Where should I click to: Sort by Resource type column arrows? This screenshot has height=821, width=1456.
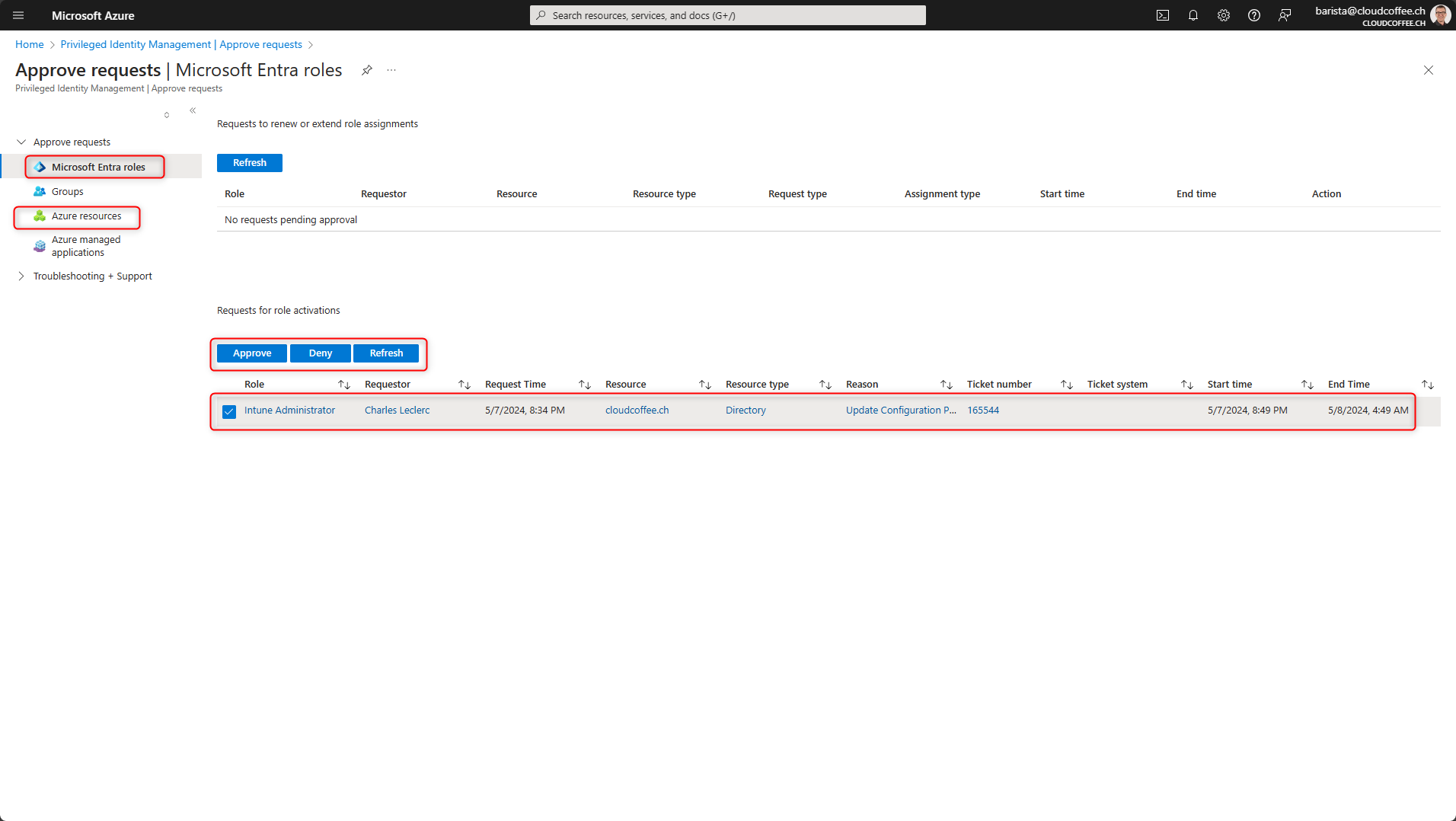825,385
